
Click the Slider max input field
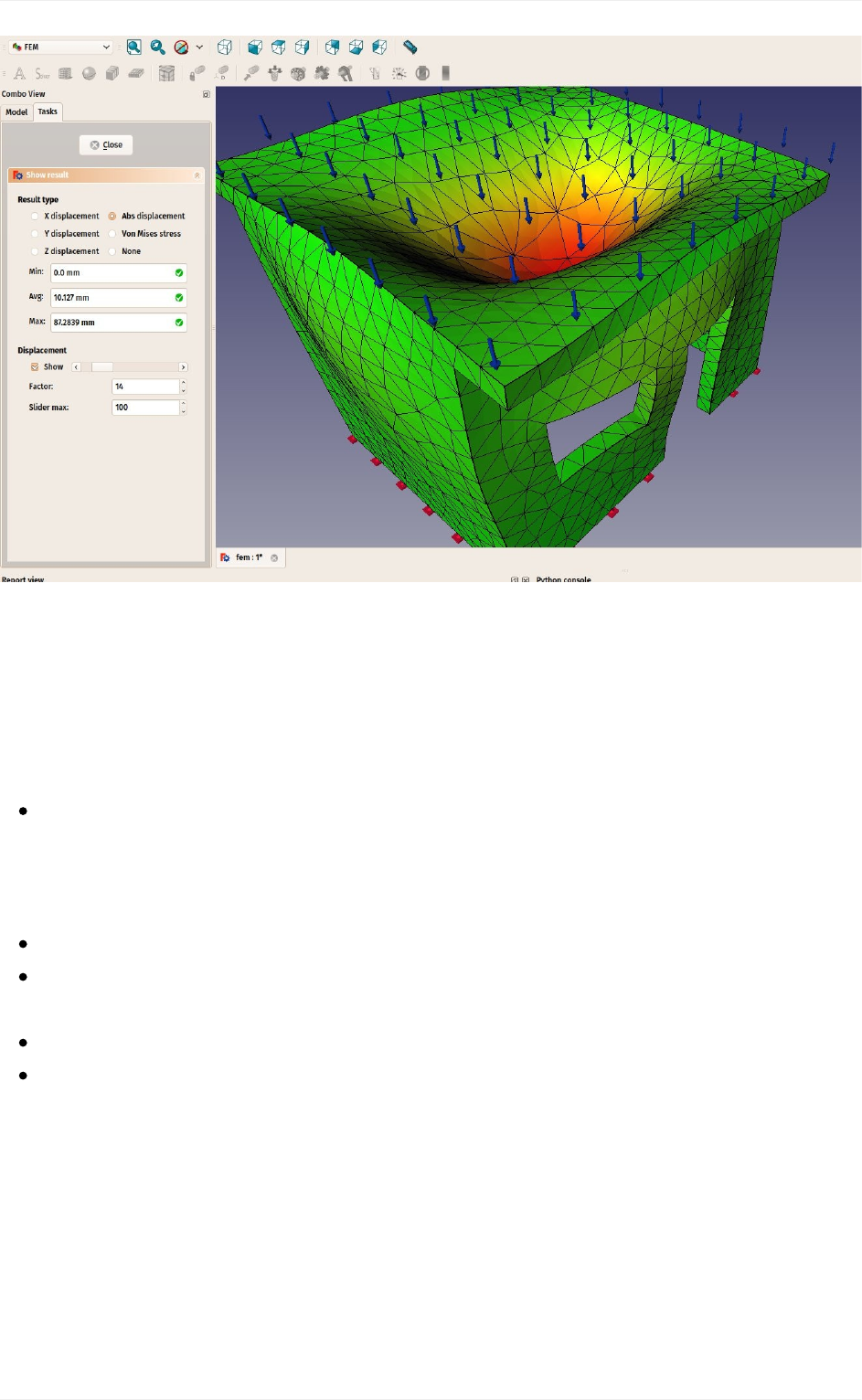tap(145, 408)
